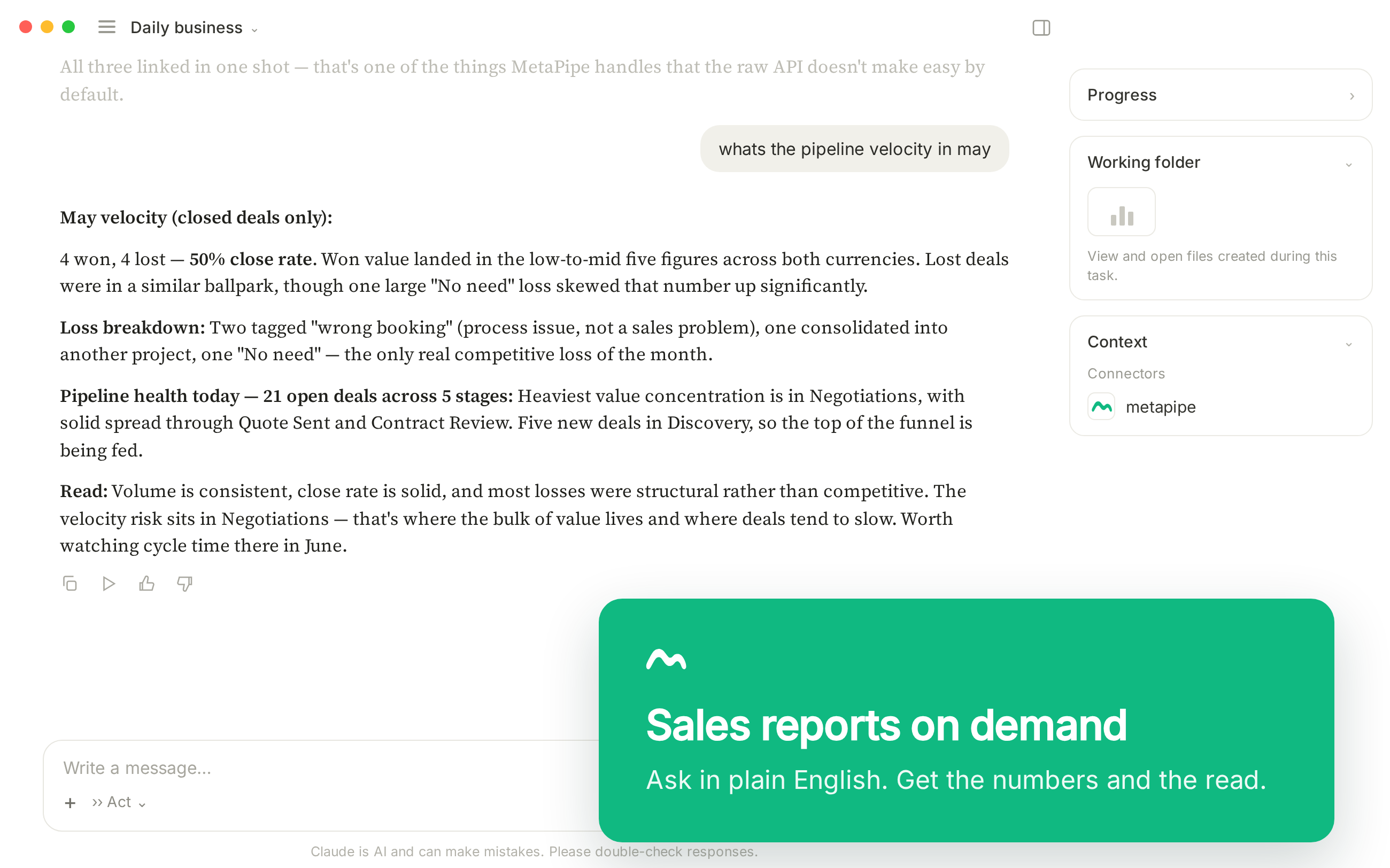Viewport: 1390px width, 868px height.
Task: Collapse the Working folder section
Action: 1349,164
